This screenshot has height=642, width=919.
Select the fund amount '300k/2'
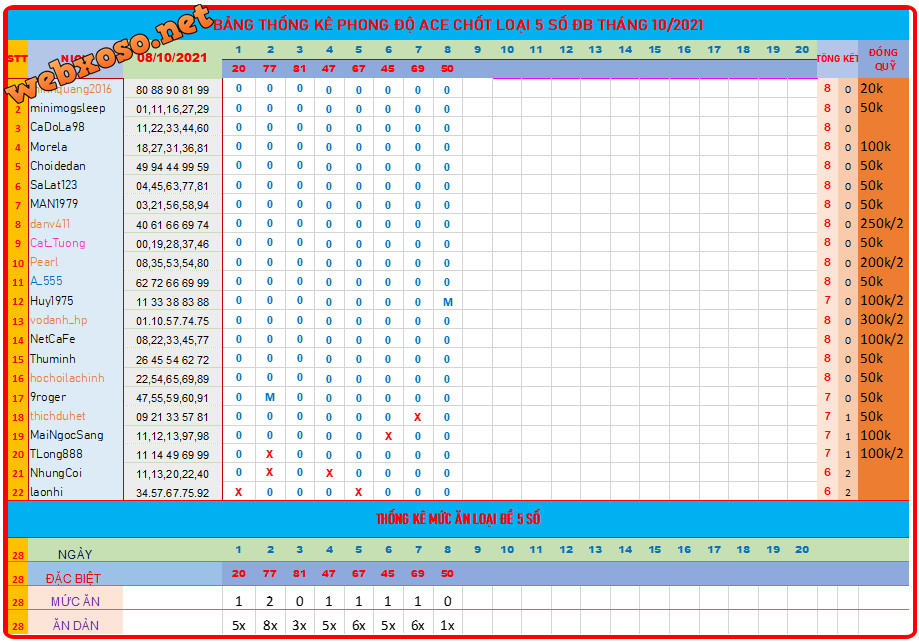click(x=882, y=320)
